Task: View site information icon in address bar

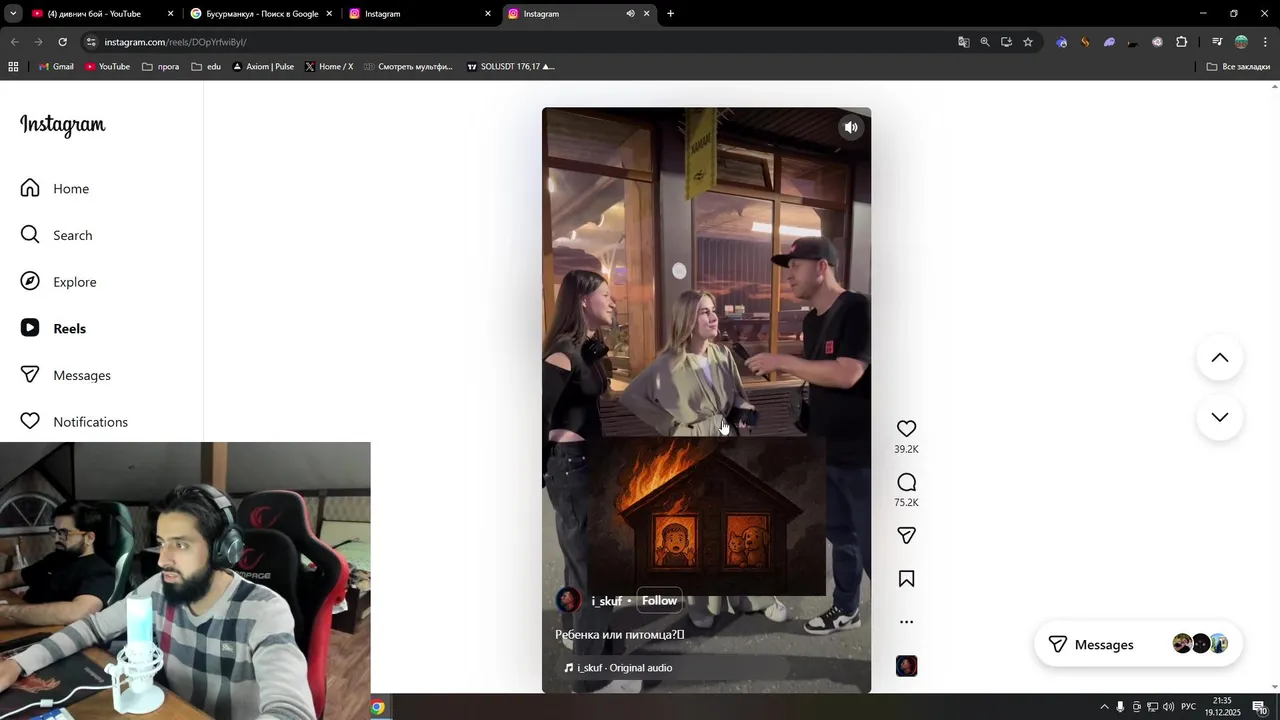Action: (x=91, y=42)
